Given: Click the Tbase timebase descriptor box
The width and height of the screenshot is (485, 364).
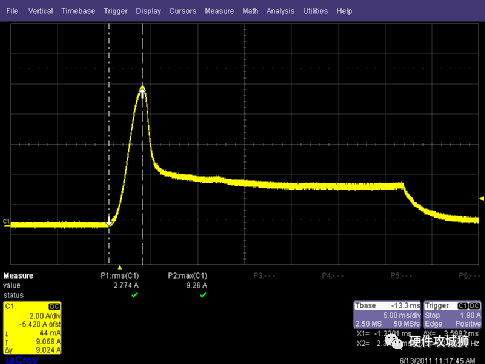Looking at the screenshot, I should click(387, 315).
